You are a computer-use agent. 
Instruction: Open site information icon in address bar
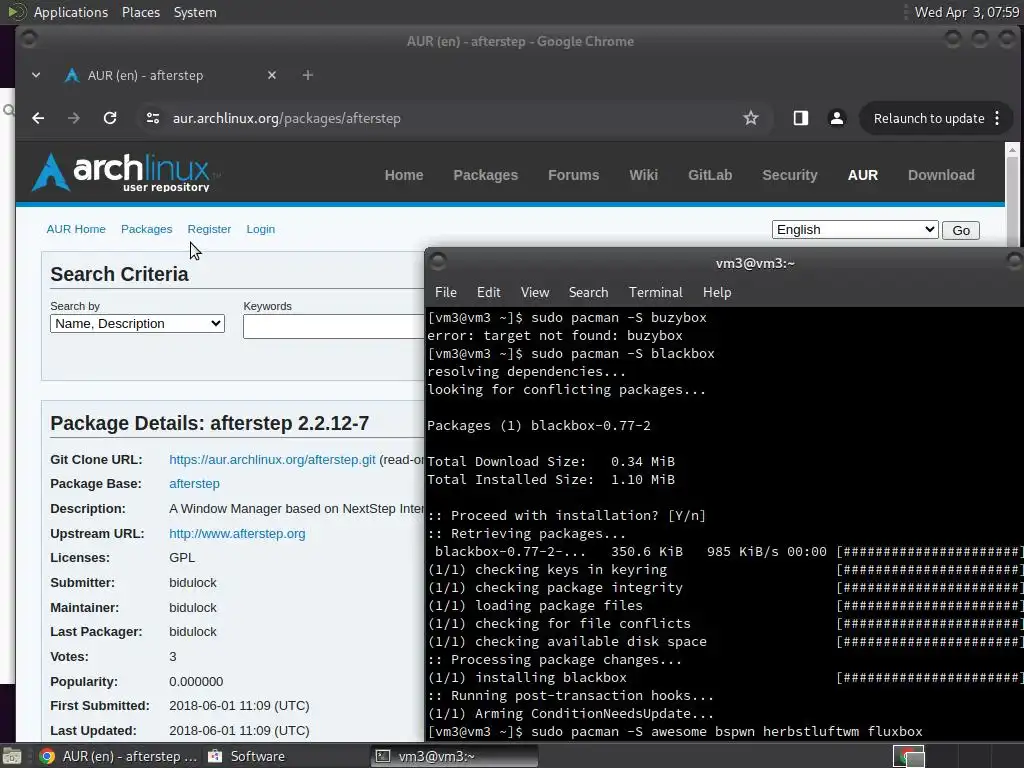(x=153, y=118)
